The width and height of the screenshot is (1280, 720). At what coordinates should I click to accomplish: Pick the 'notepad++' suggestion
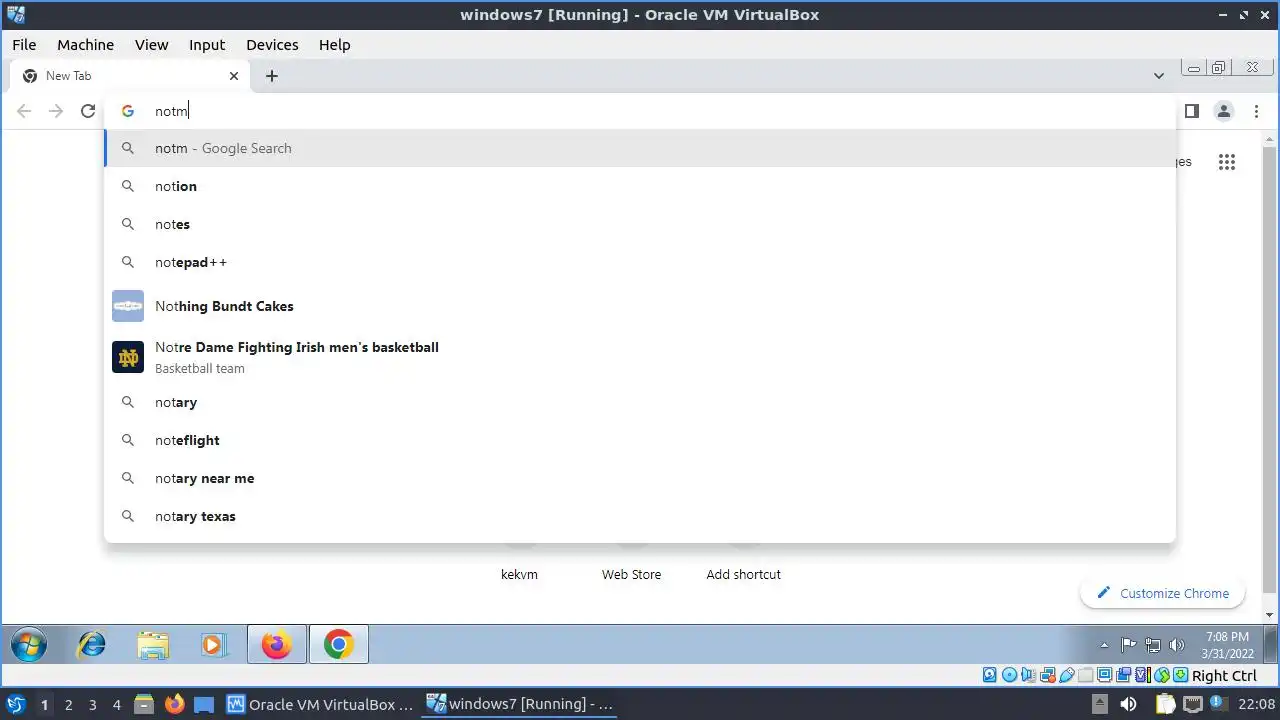click(640, 262)
